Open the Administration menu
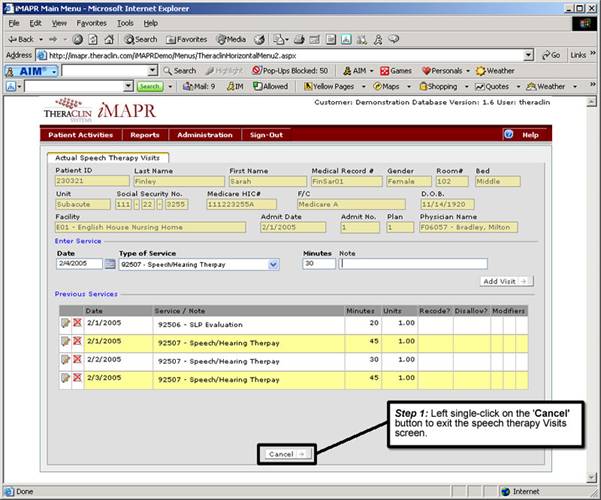 click(205, 135)
